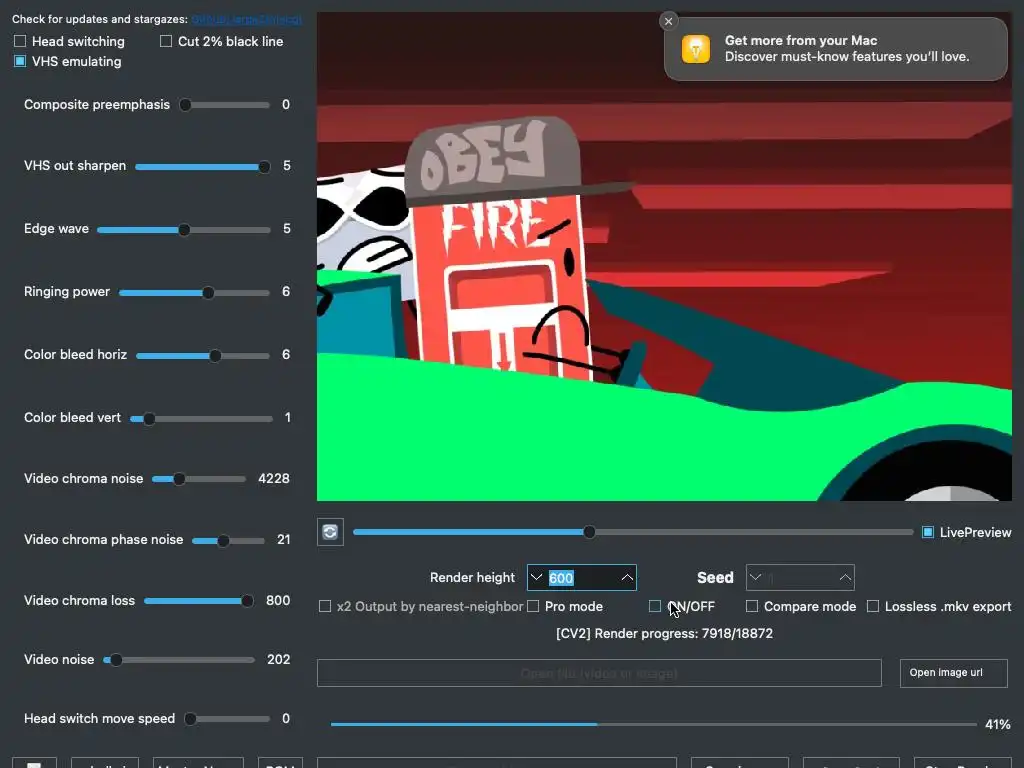Toggle the Cut 2% black line checkbox
Screen dimensions: 1024x768
pyautogui.click(x=166, y=41)
